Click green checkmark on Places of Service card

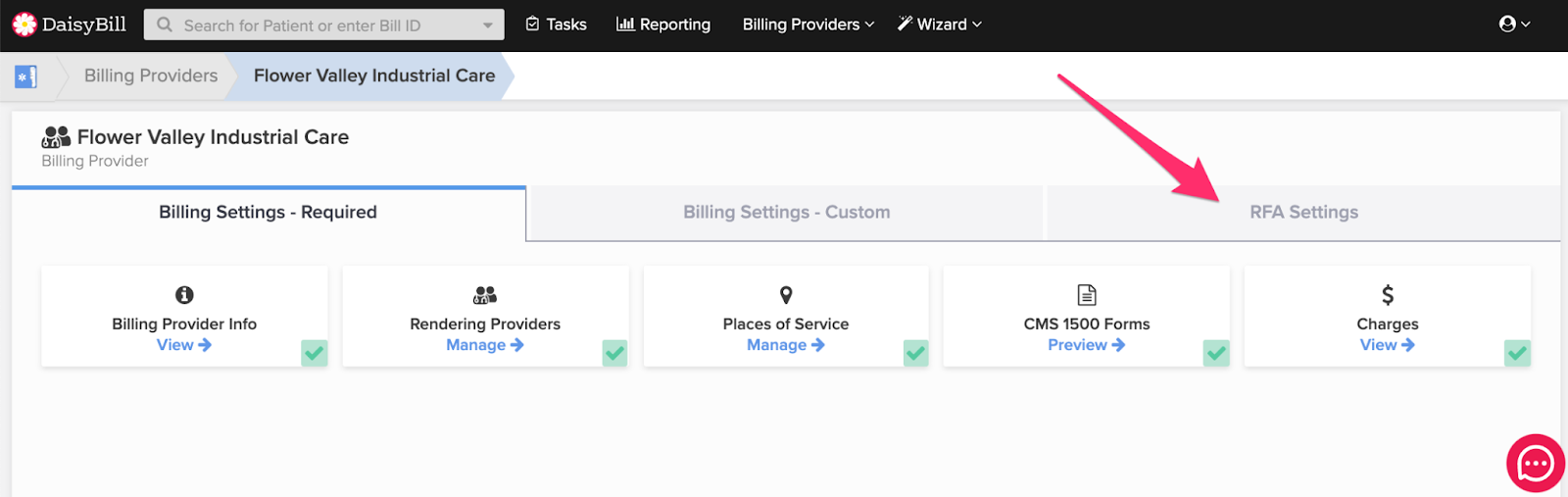tap(916, 353)
